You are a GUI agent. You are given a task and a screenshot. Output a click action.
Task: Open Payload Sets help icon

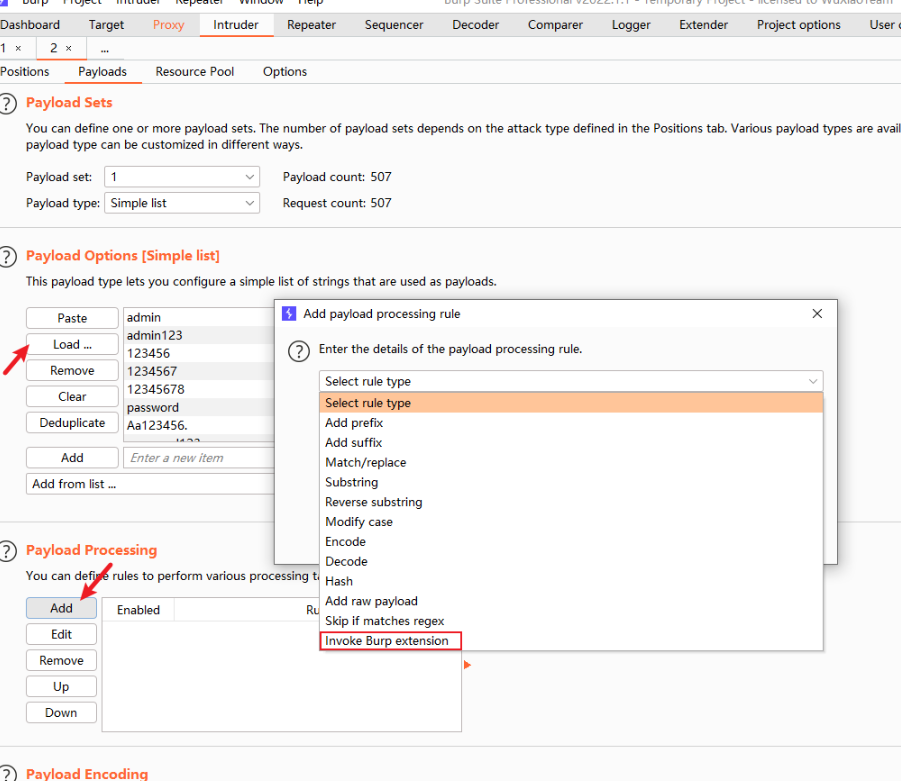click(7, 104)
